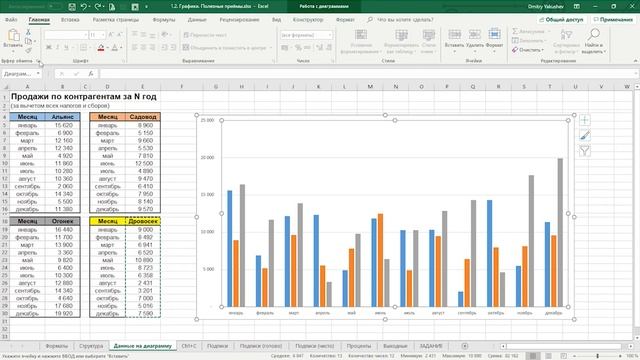Click the Dmitry Yakushev account name
The height and width of the screenshot is (360, 640).
click(x=546, y=7)
